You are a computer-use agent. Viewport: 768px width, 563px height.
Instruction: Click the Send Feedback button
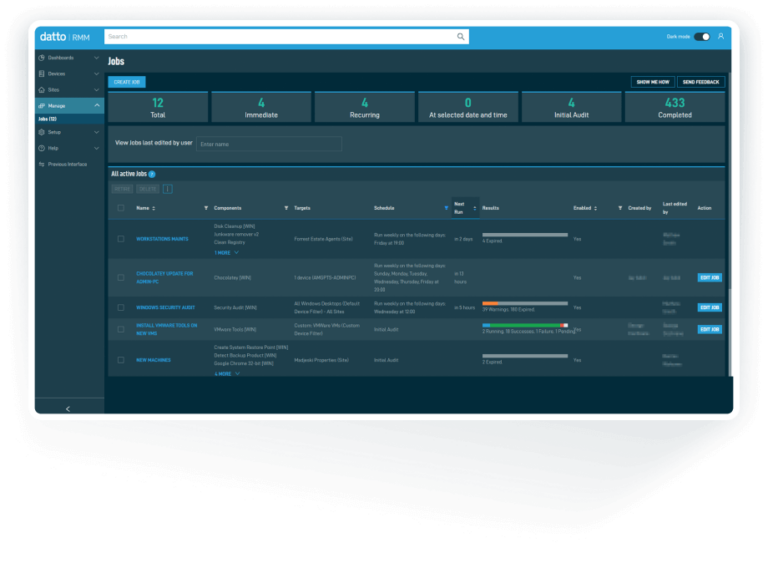[x=700, y=82]
